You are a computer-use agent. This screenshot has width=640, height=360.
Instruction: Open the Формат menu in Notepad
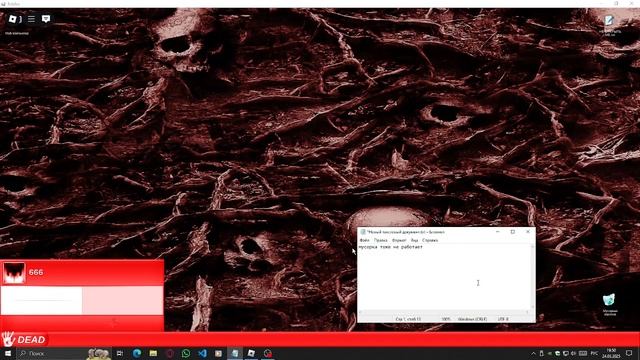(399, 240)
